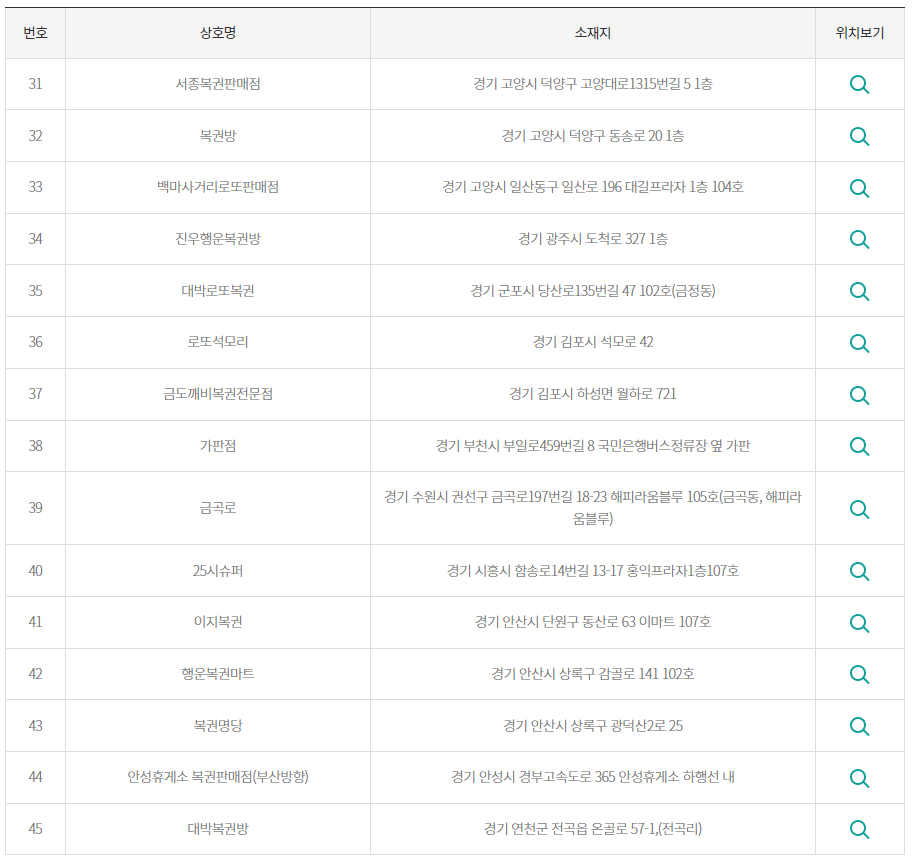The image size is (912, 863).
Task: Show location of 가판점 in row 38
Action: point(859,446)
